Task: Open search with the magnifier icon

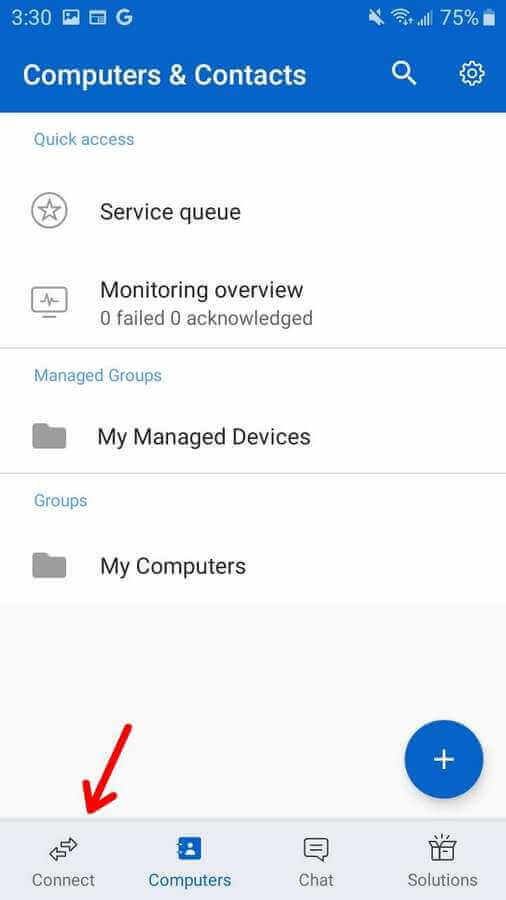Action: click(403, 74)
